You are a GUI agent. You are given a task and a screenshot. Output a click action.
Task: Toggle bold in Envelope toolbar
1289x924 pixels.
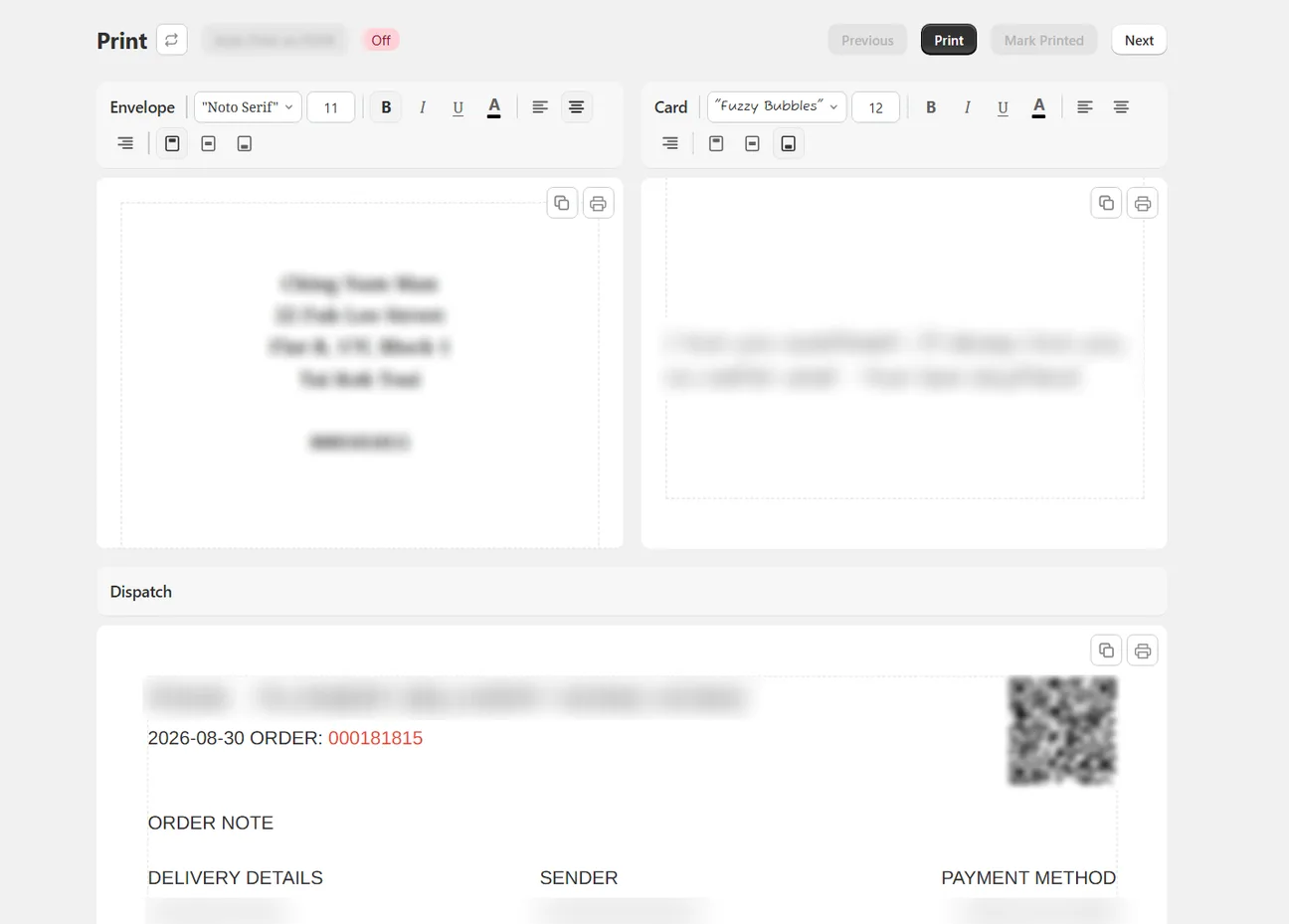click(386, 106)
